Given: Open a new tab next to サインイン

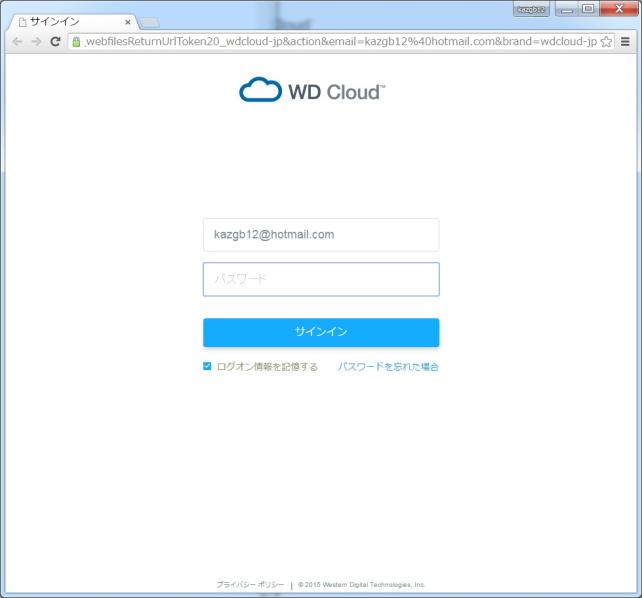Looking at the screenshot, I should (150, 23).
